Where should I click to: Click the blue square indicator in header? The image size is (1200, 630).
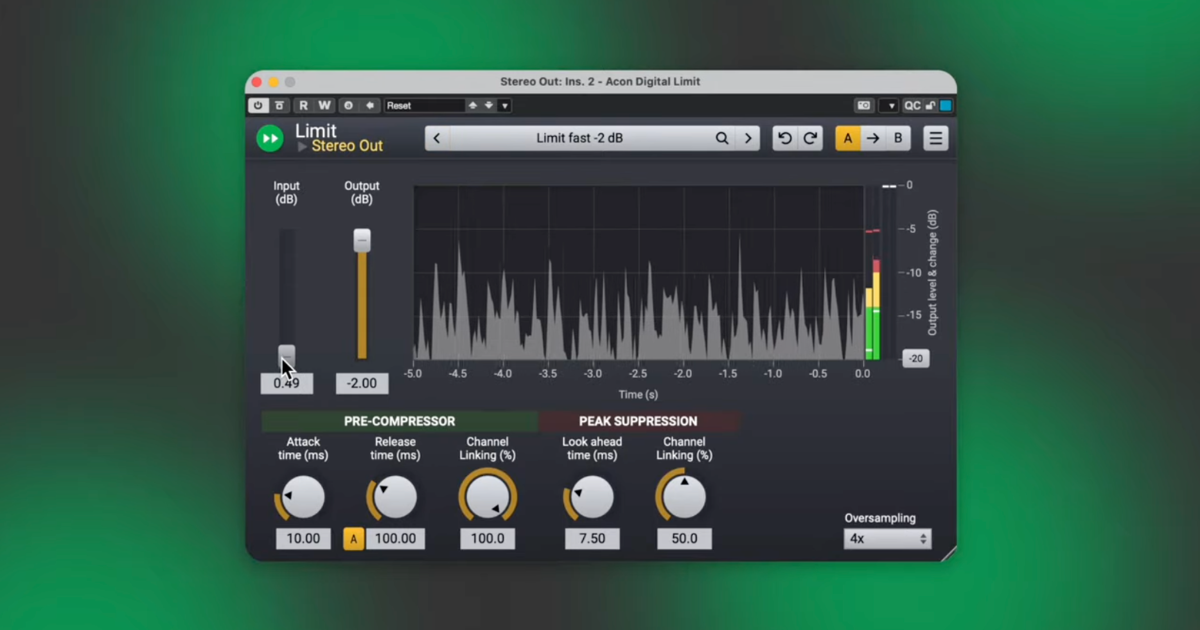tap(945, 105)
